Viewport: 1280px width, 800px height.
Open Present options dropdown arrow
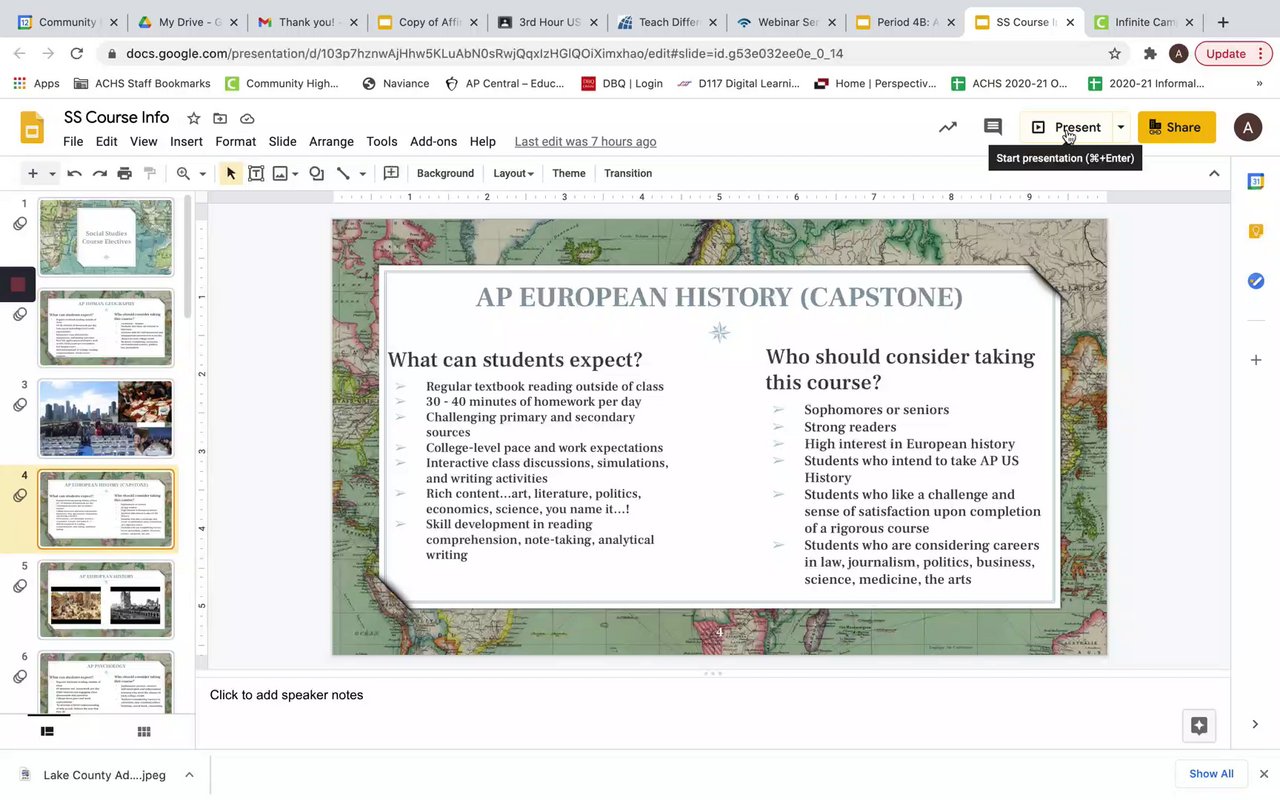point(1121,127)
